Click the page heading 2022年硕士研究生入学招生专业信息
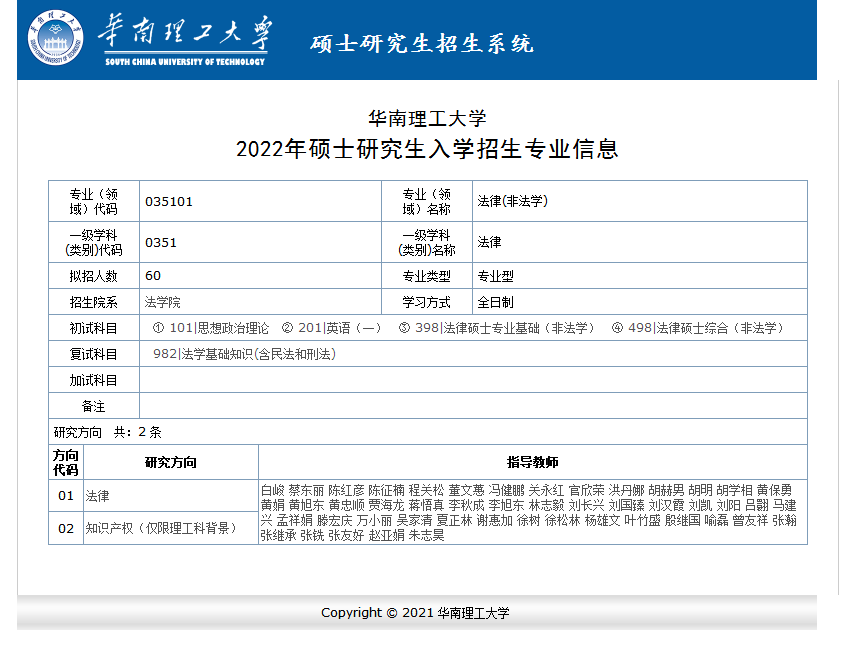Image resolution: width=853 pixels, height=654 pixels. (x=427, y=149)
